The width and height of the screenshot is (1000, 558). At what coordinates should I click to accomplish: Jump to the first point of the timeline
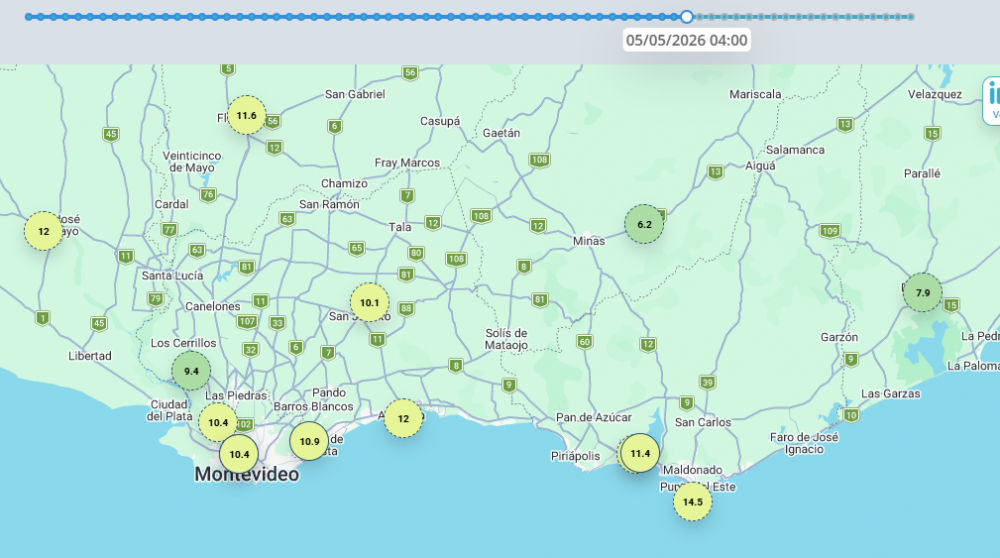pos(29,17)
